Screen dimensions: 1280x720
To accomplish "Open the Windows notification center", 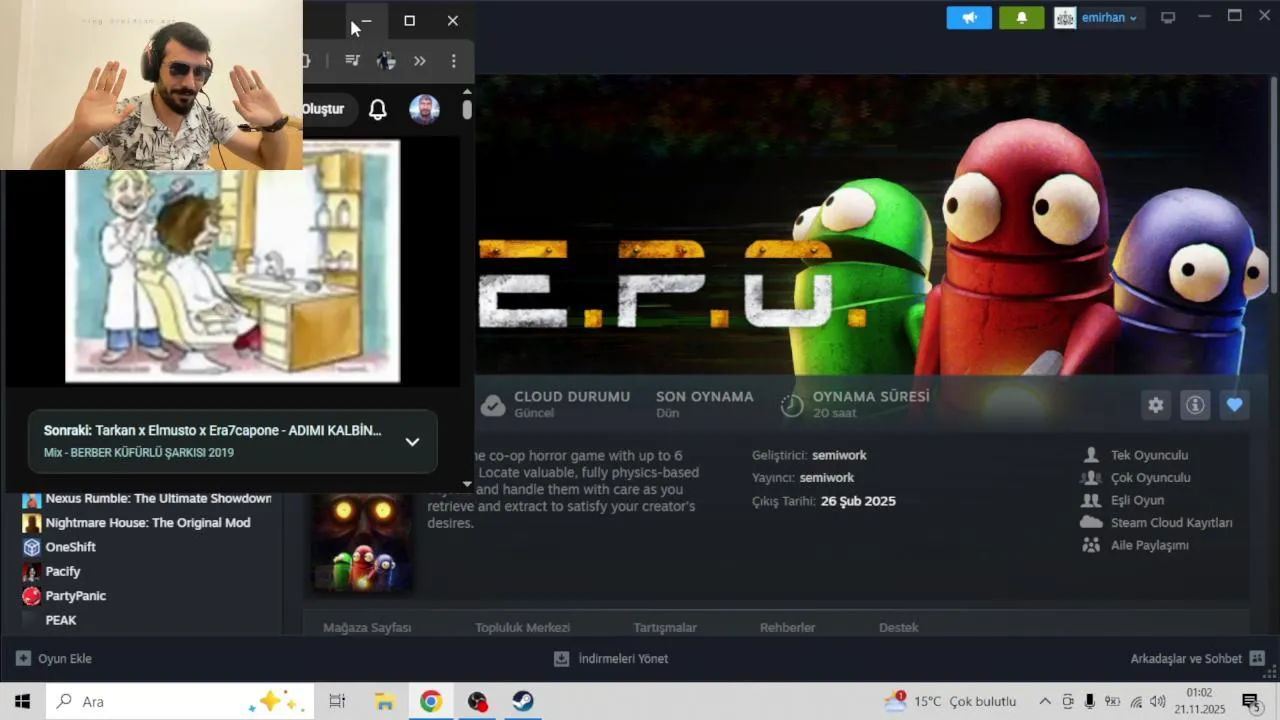I will pos(1251,701).
